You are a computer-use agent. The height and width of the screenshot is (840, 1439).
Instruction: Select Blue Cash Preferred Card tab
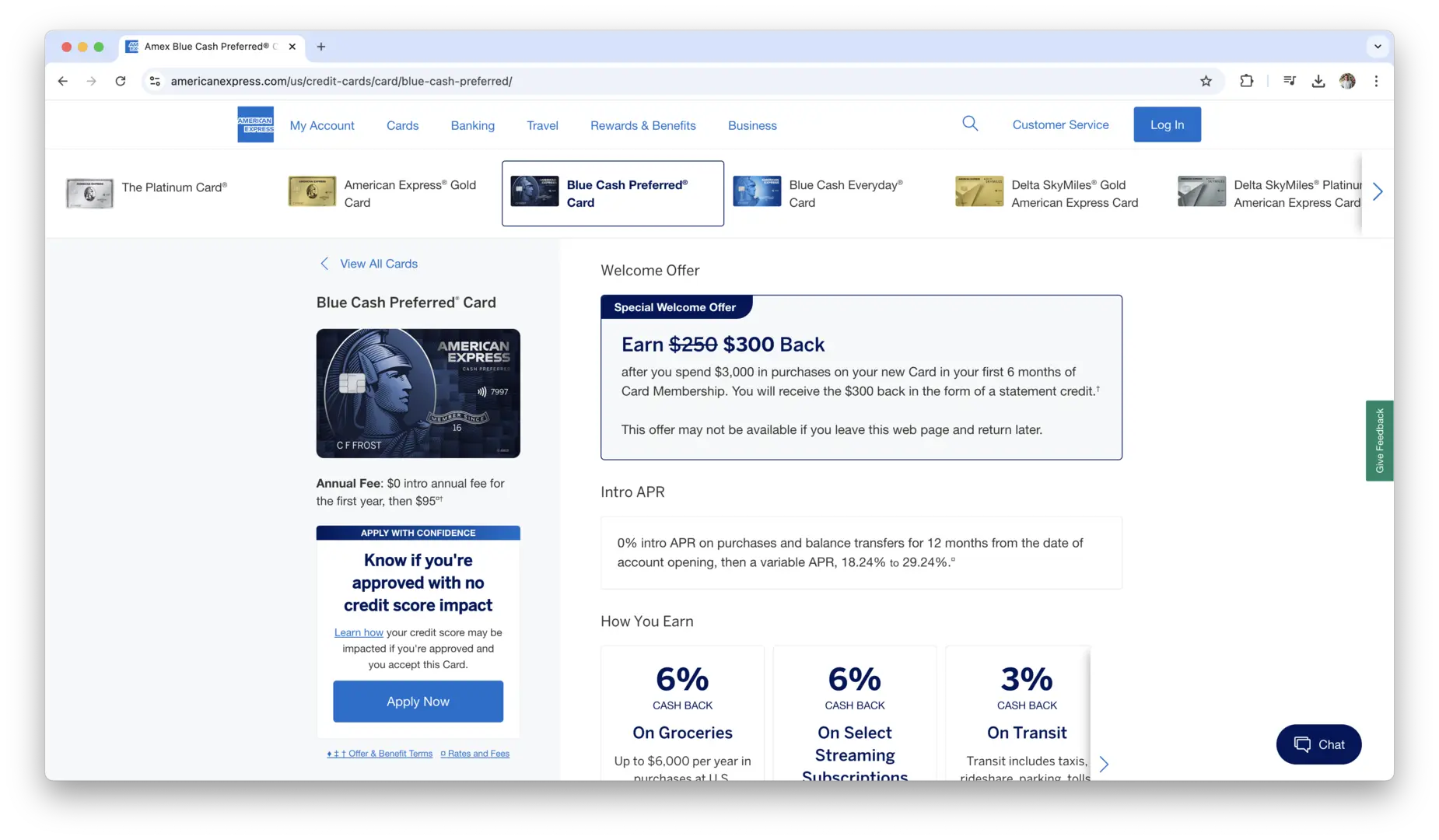613,193
